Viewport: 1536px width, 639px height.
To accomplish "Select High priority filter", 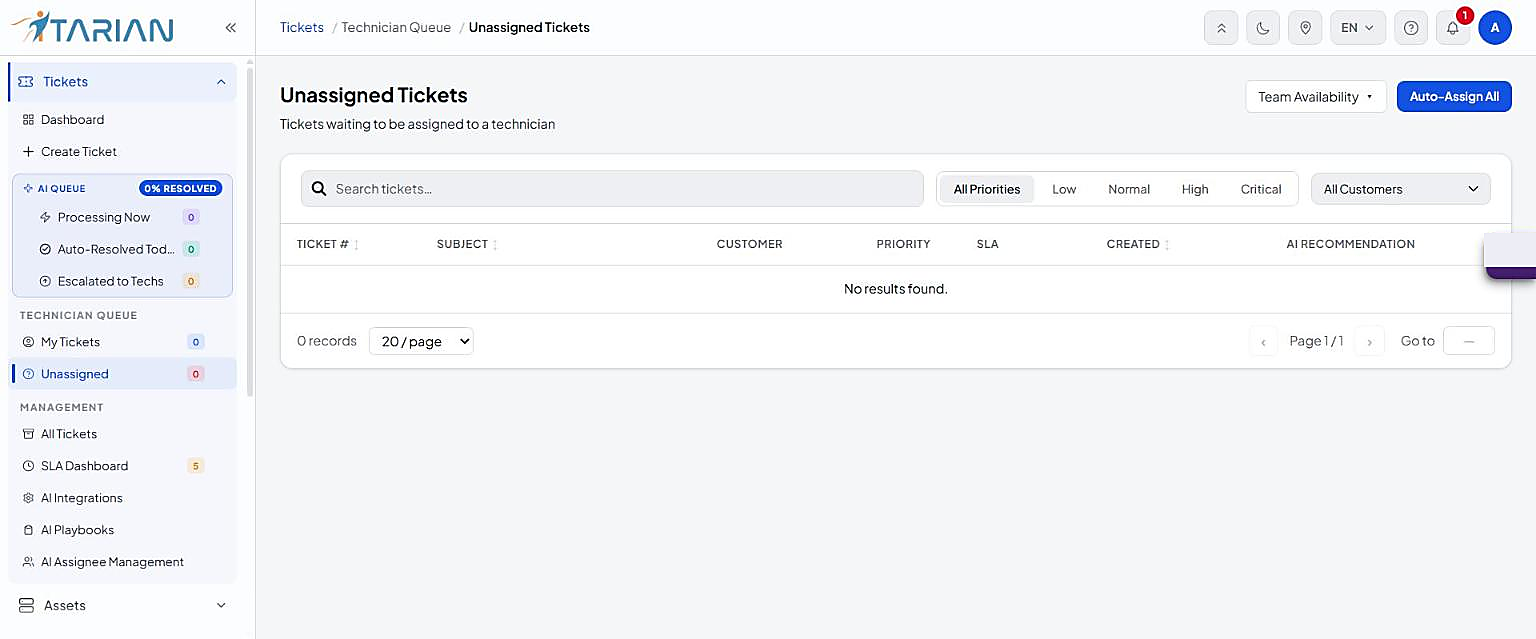I will pyautogui.click(x=1195, y=189).
